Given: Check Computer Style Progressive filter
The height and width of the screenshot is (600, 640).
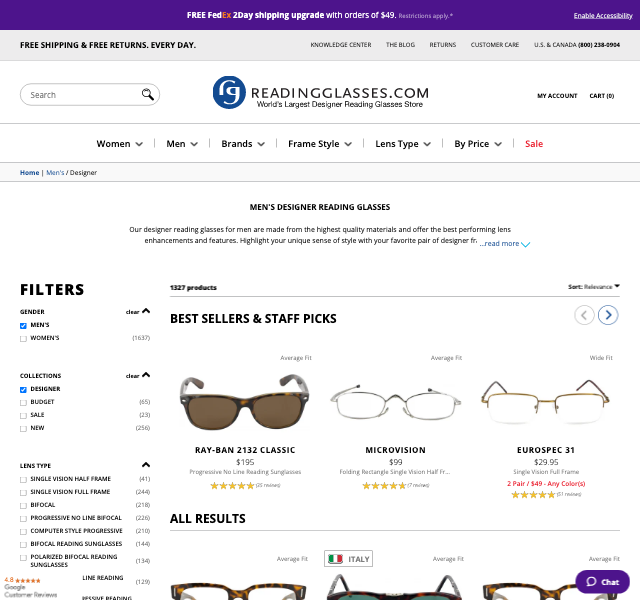Looking at the screenshot, I should (x=23, y=532).
